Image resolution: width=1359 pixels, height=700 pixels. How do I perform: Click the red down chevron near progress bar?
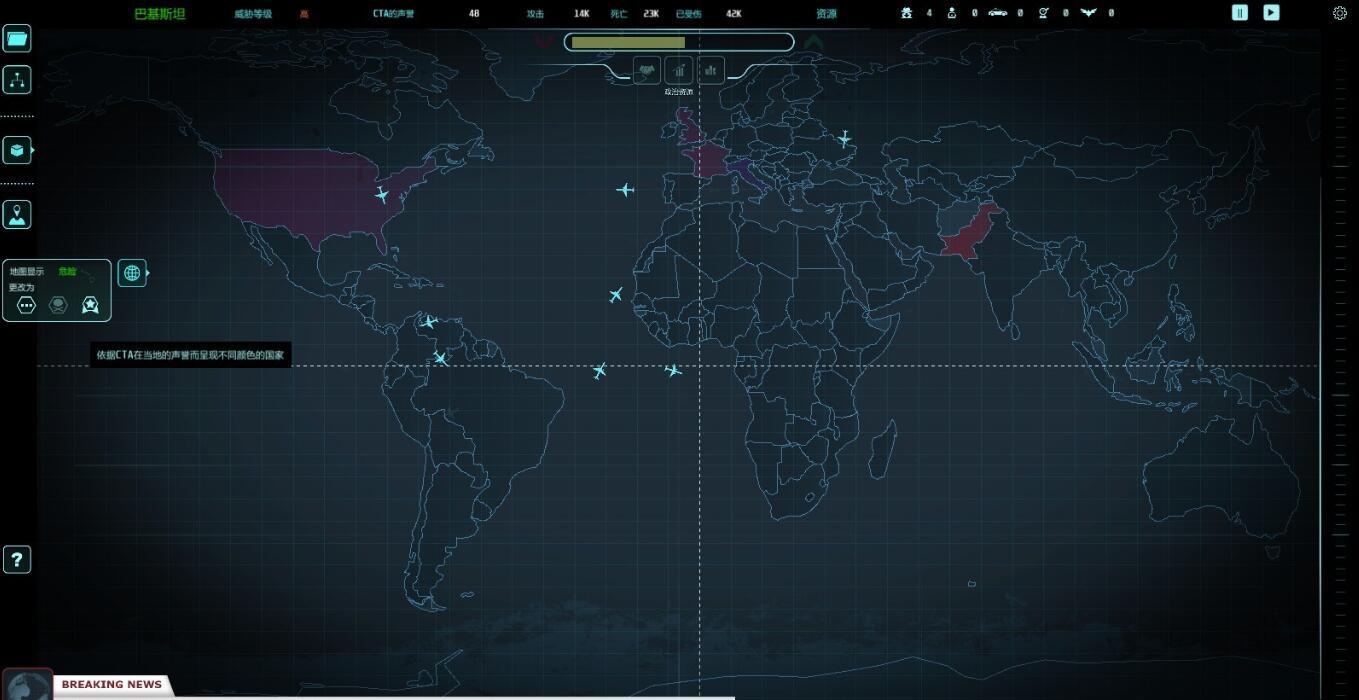[543, 42]
